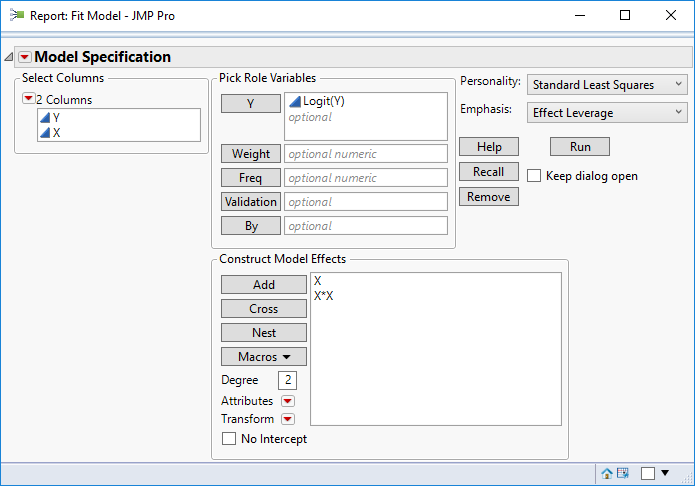Click the JMP app icon in the title bar
The image size is (695, 486).
pos(17,15)
